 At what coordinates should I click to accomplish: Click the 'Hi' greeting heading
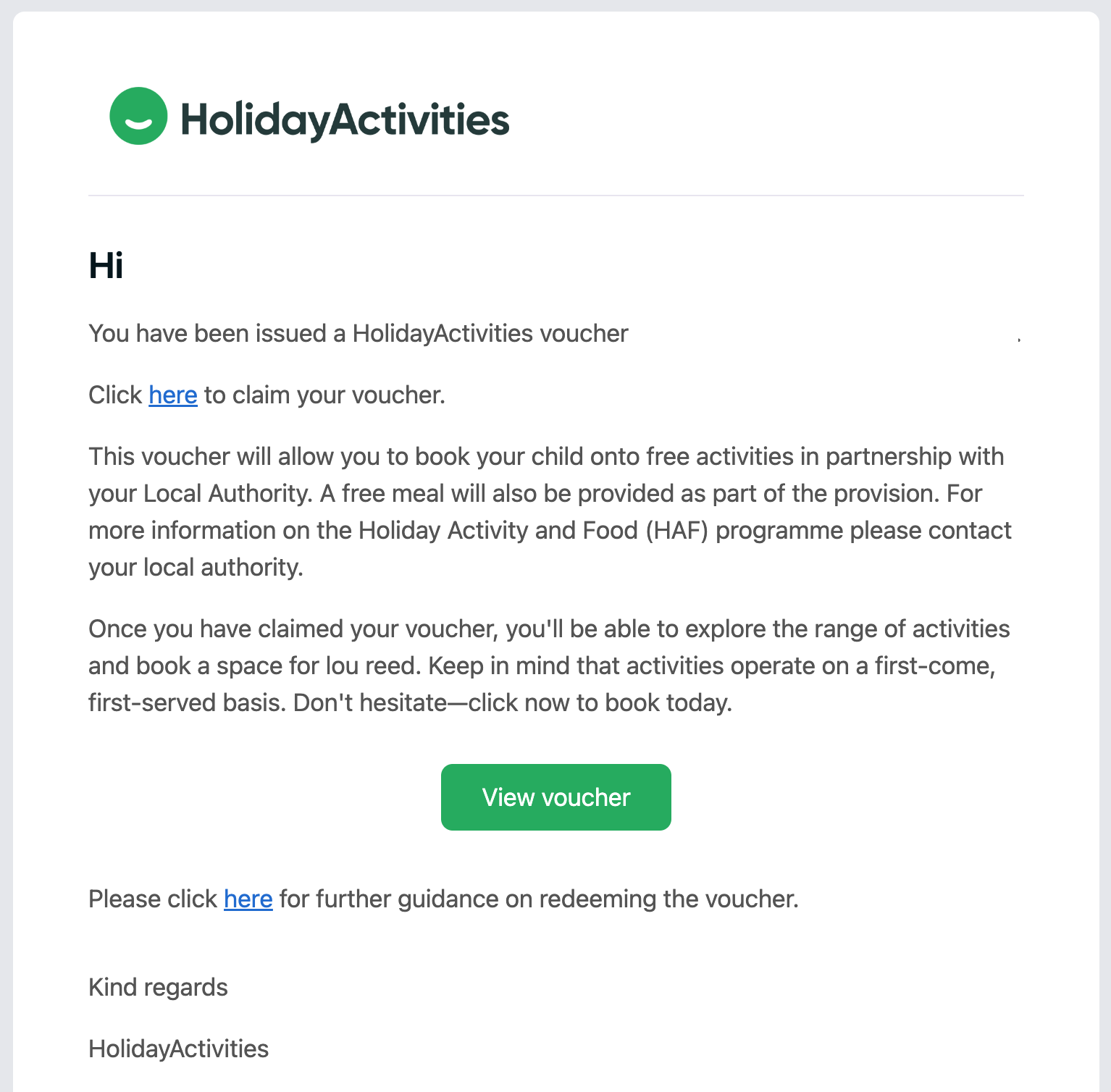(x=106, y=265)
